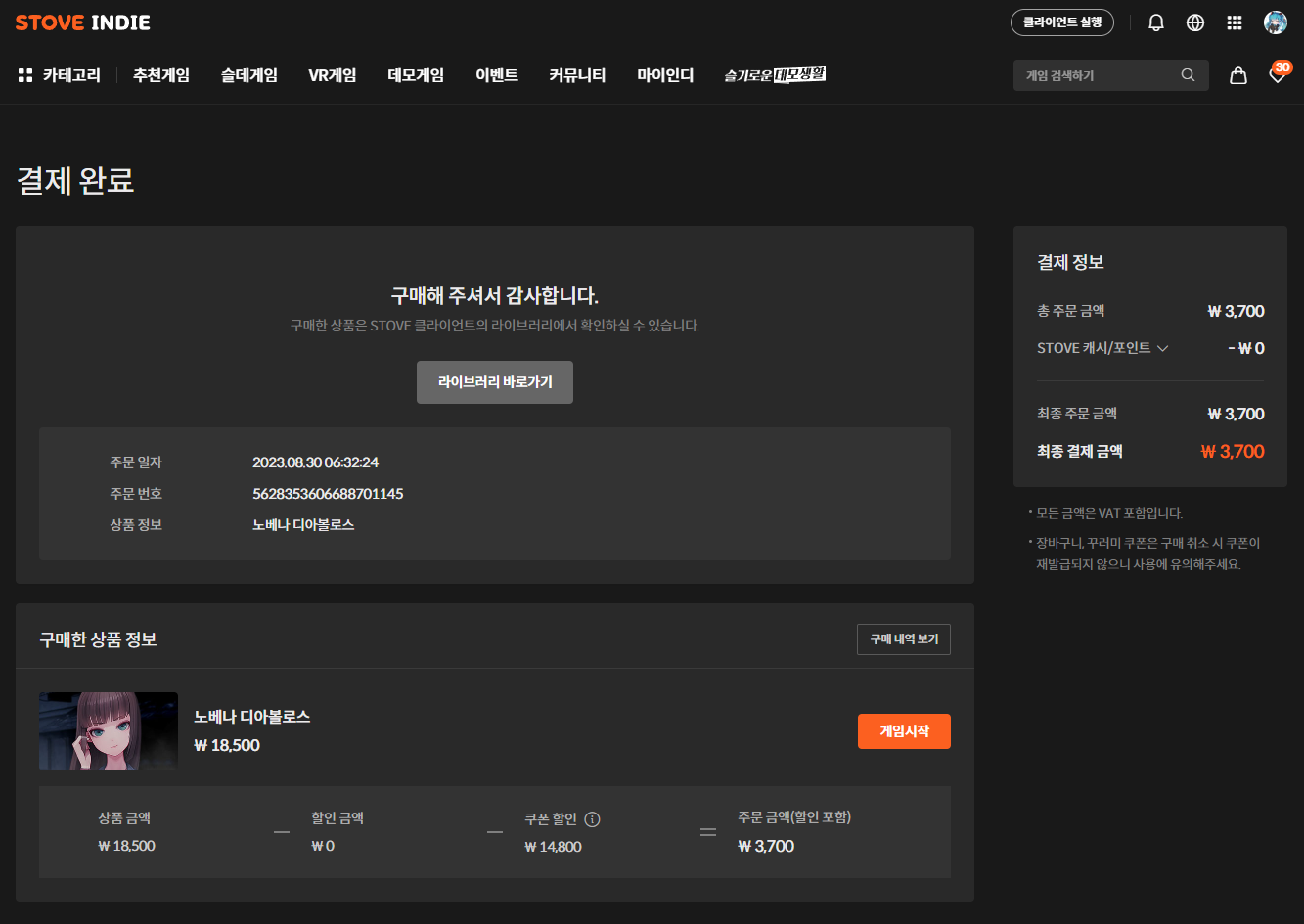Click the 노베나 디아볼로스 game thumbnail
The height and width of the screenshot is (924, 1304).
coord(109,731)
